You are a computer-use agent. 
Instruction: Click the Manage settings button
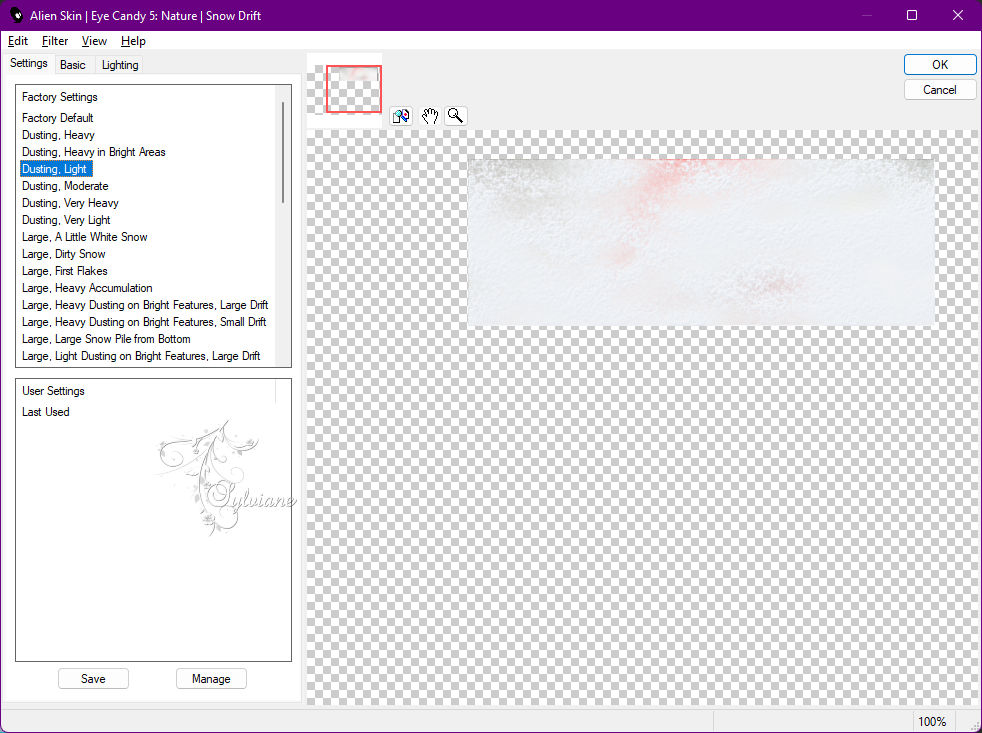(x=211, y=678)
